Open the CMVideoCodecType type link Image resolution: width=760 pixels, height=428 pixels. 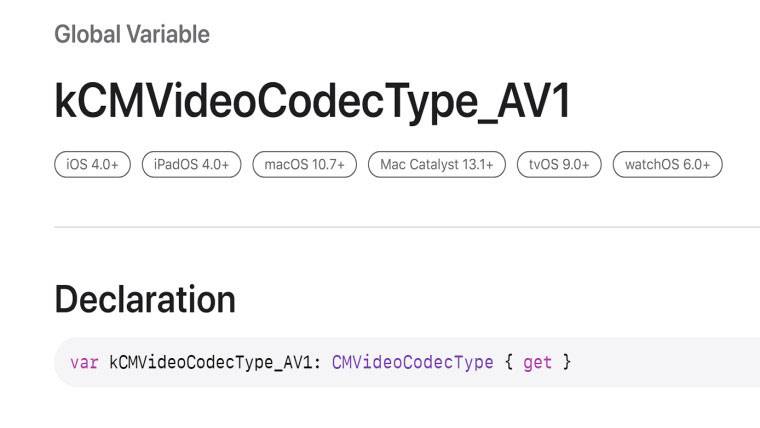click(412, 362)
